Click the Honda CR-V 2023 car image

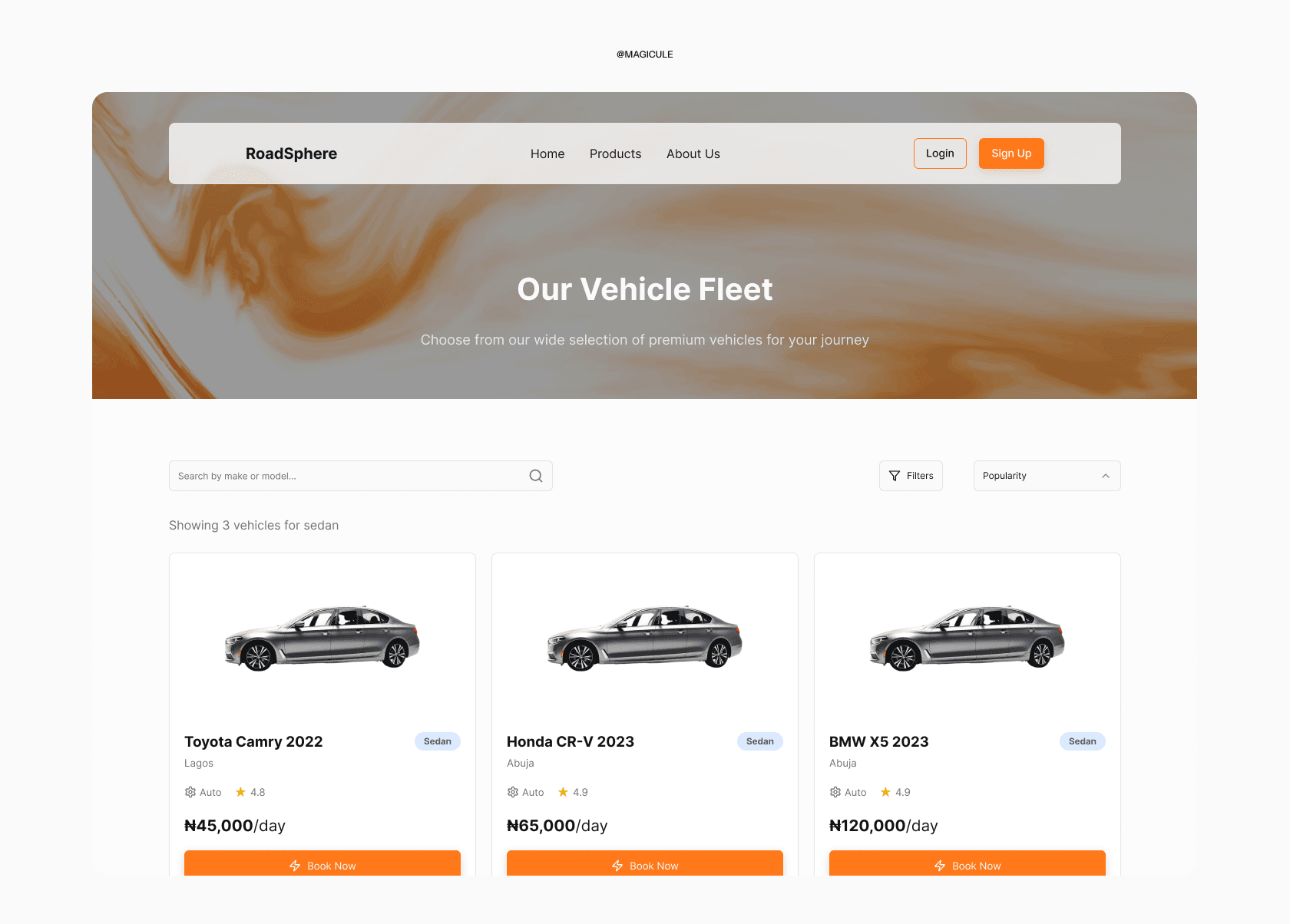(645, 639)
